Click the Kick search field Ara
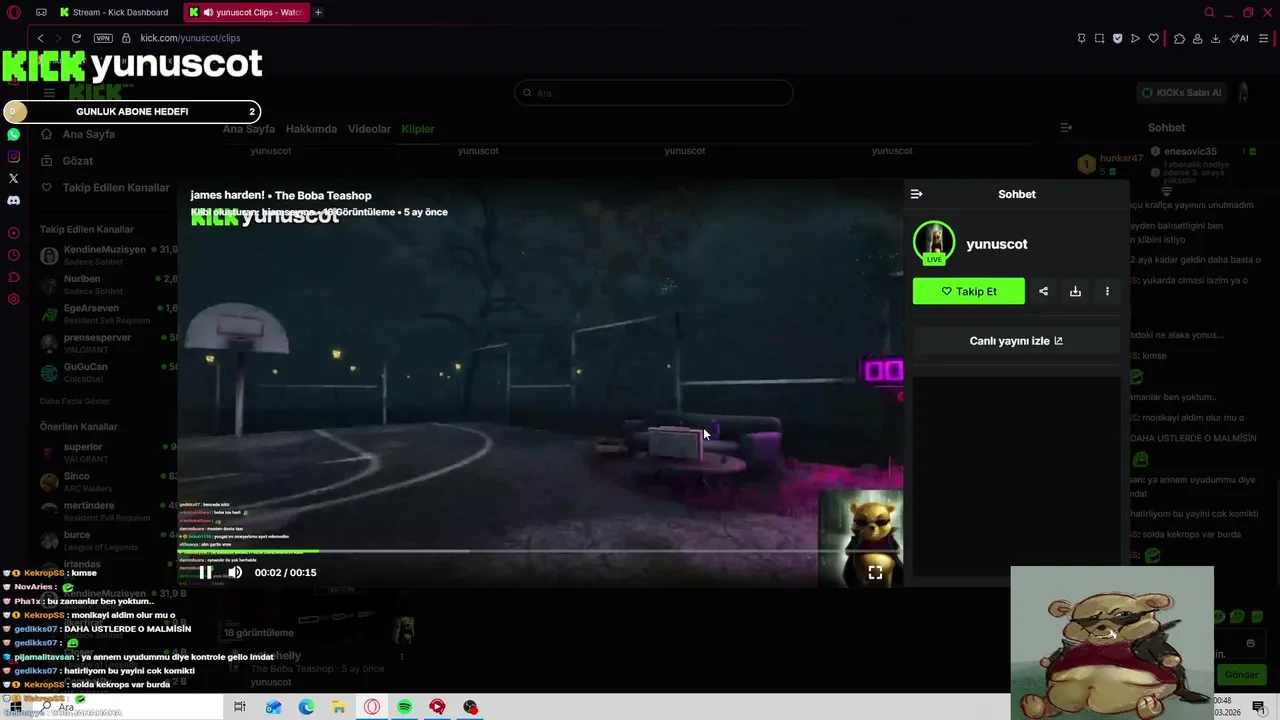 (654, 93)
